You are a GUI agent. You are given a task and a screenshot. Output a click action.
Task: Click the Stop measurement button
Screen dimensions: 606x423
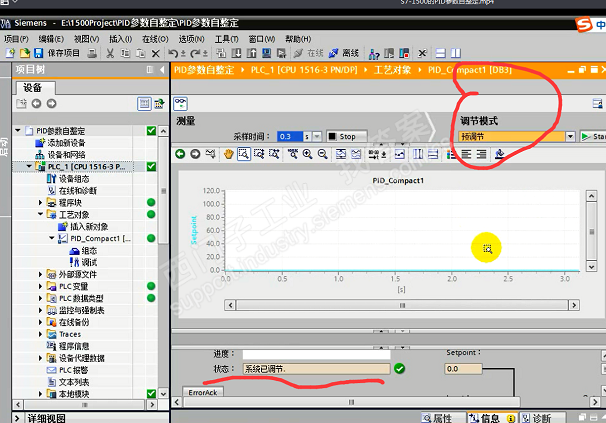click(346, 136)
